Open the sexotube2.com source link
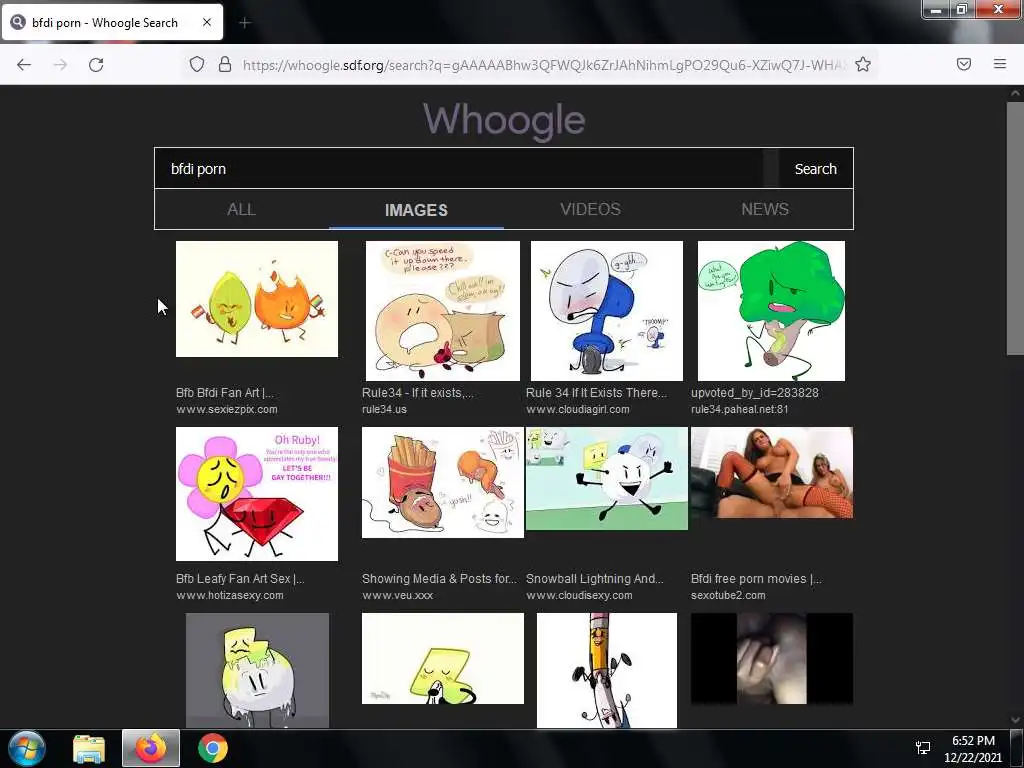Viewport: 1024px width, 768px height. [728, 596]
